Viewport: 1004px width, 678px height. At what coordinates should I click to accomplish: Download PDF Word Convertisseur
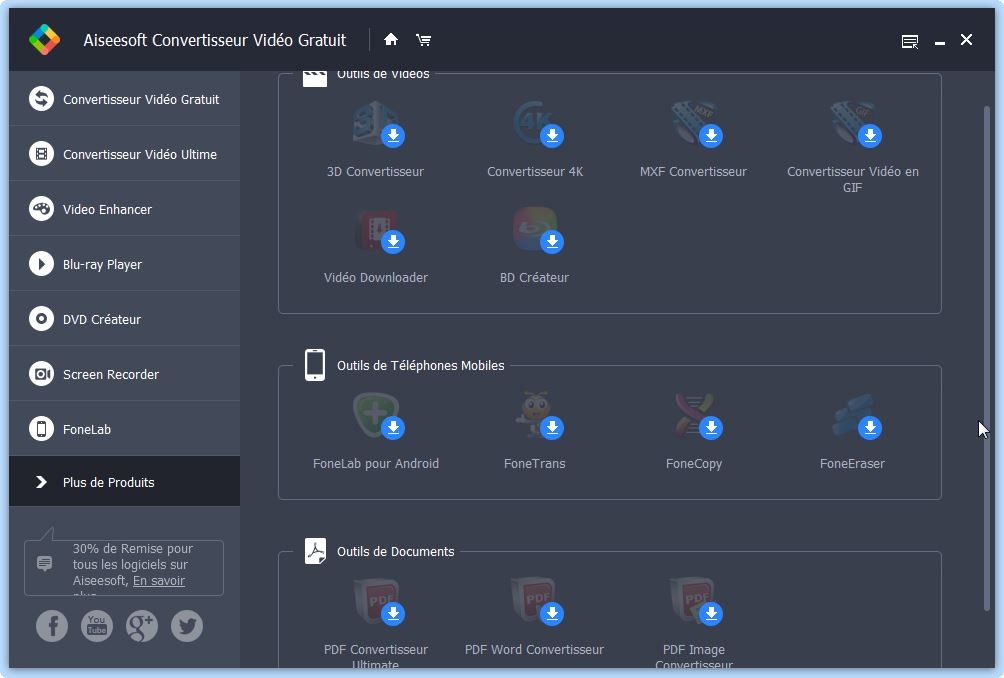point(552,613)
